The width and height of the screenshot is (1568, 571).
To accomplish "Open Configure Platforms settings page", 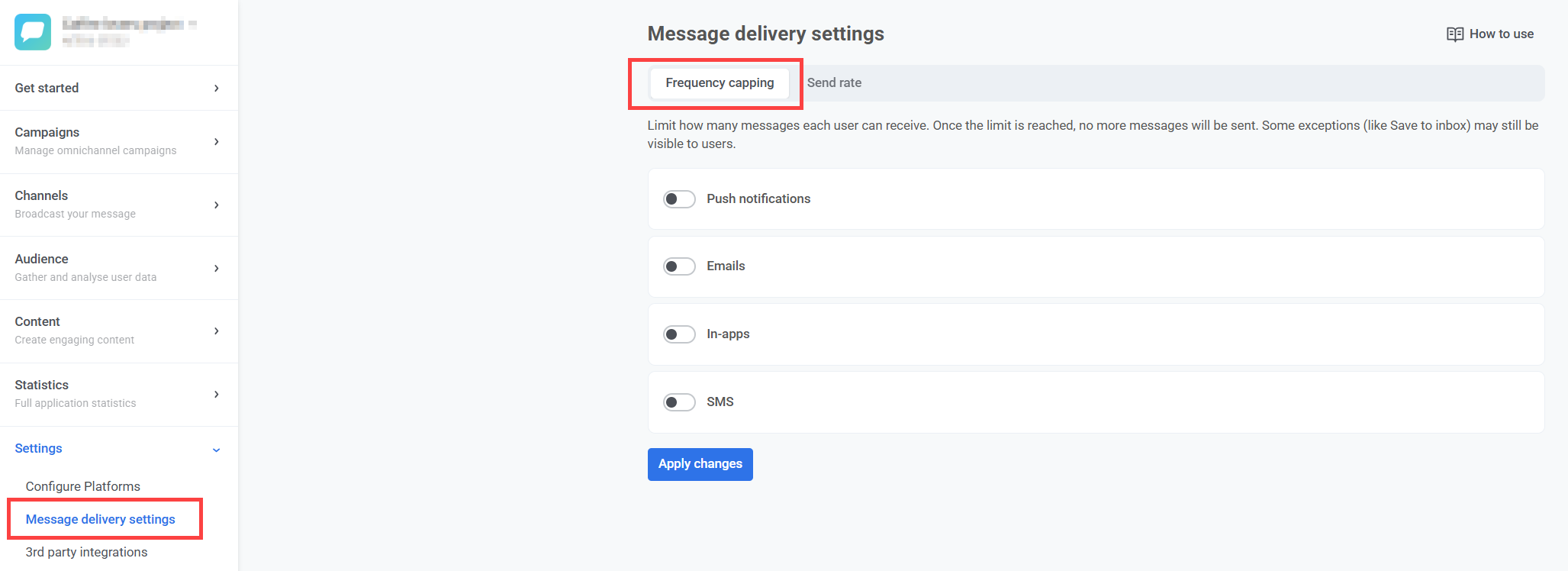I will click(x=83, y=486).
